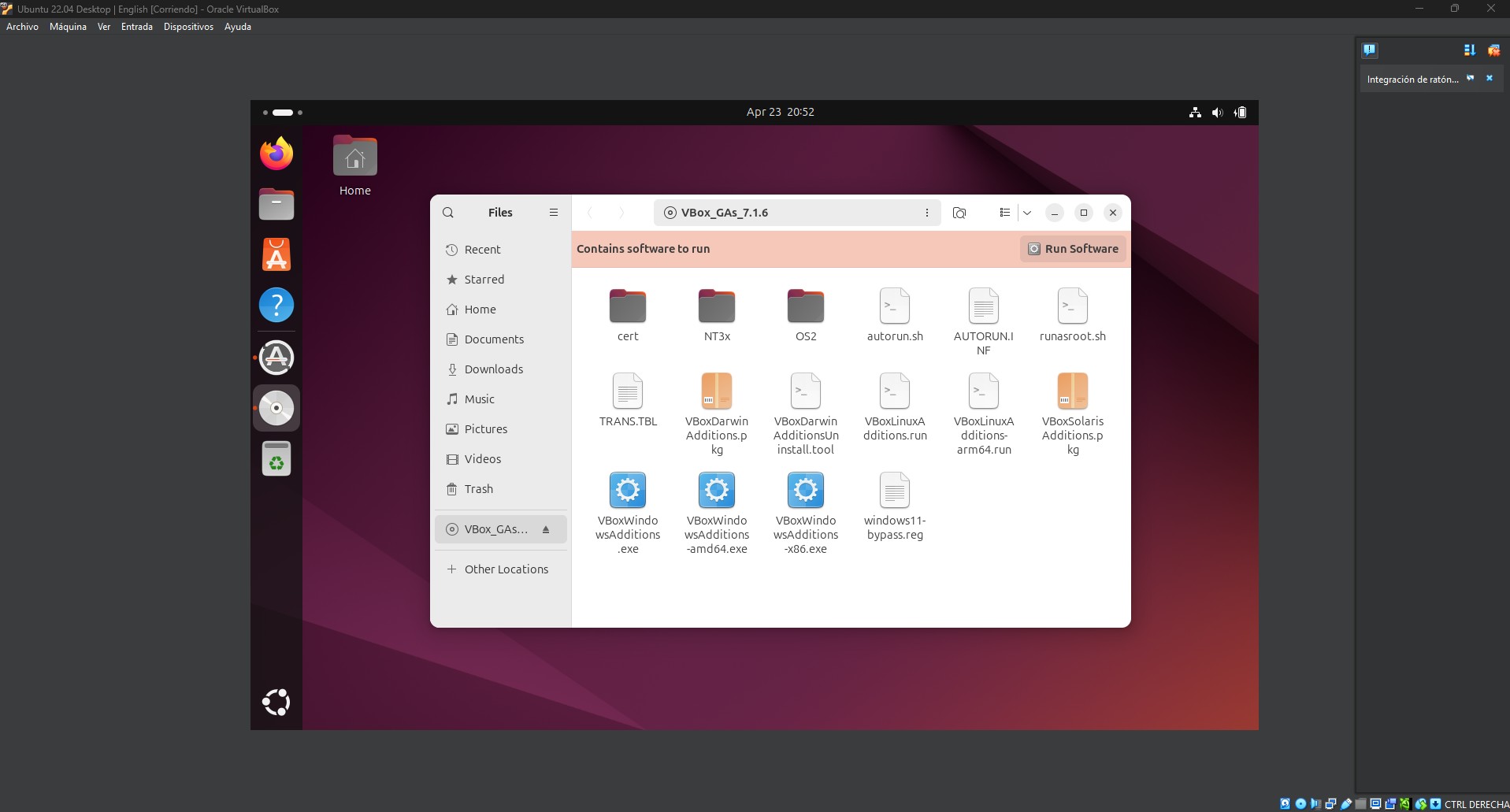Select the AUTORUN.INF file
This screenshot has width=1510, height=812.
pyautogui.click(x=984, y=321)
